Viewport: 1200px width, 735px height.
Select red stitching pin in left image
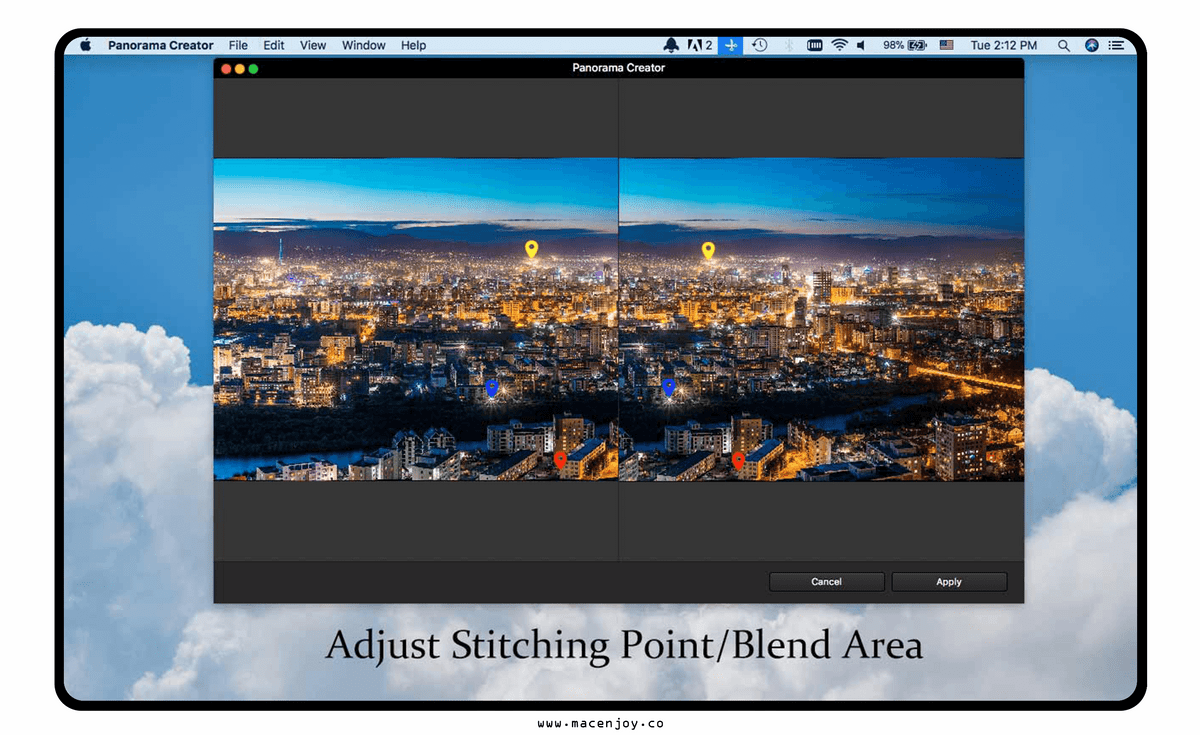coord(560,459)
